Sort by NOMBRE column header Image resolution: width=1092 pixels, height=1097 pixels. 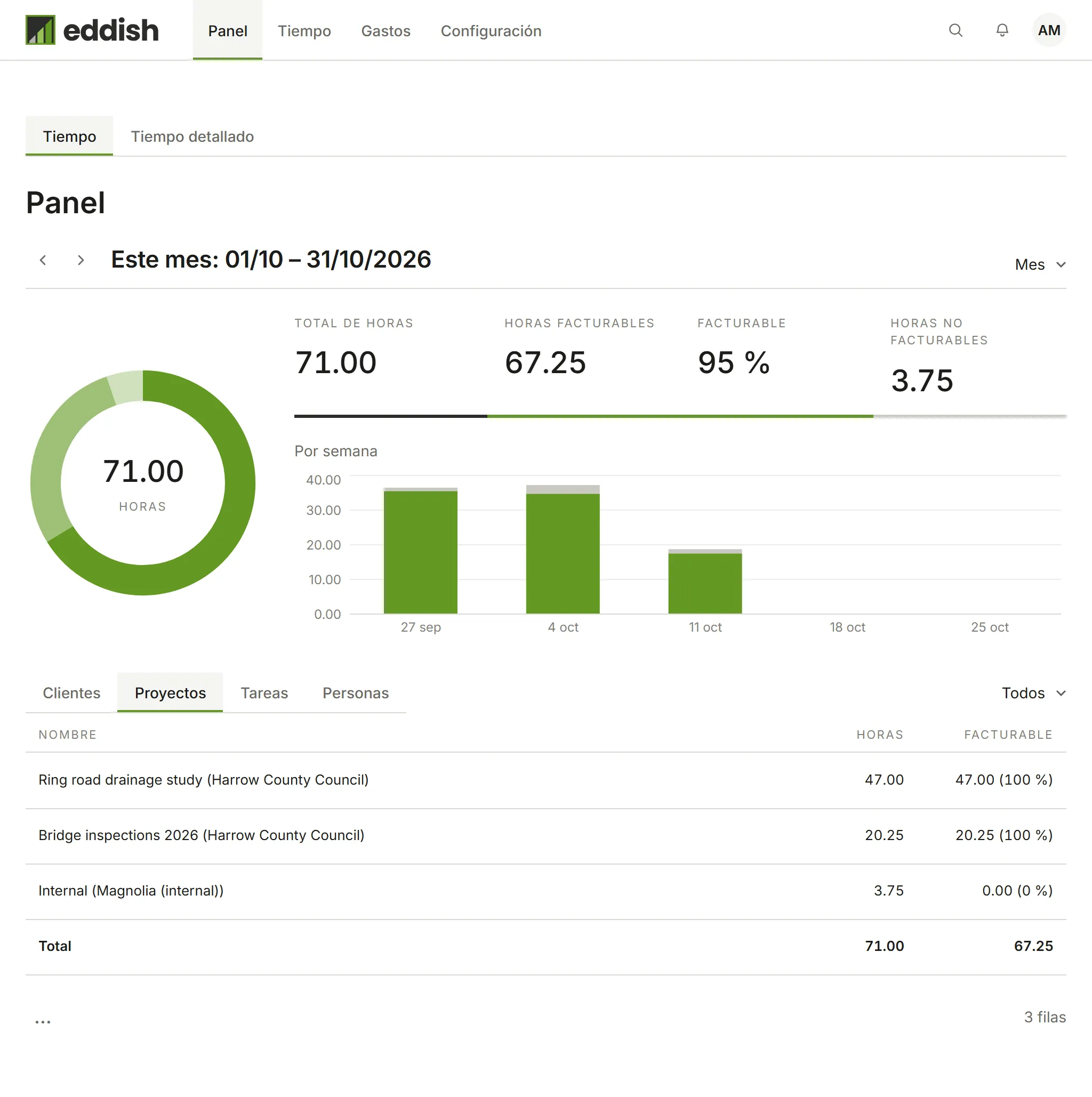point(68,735)
